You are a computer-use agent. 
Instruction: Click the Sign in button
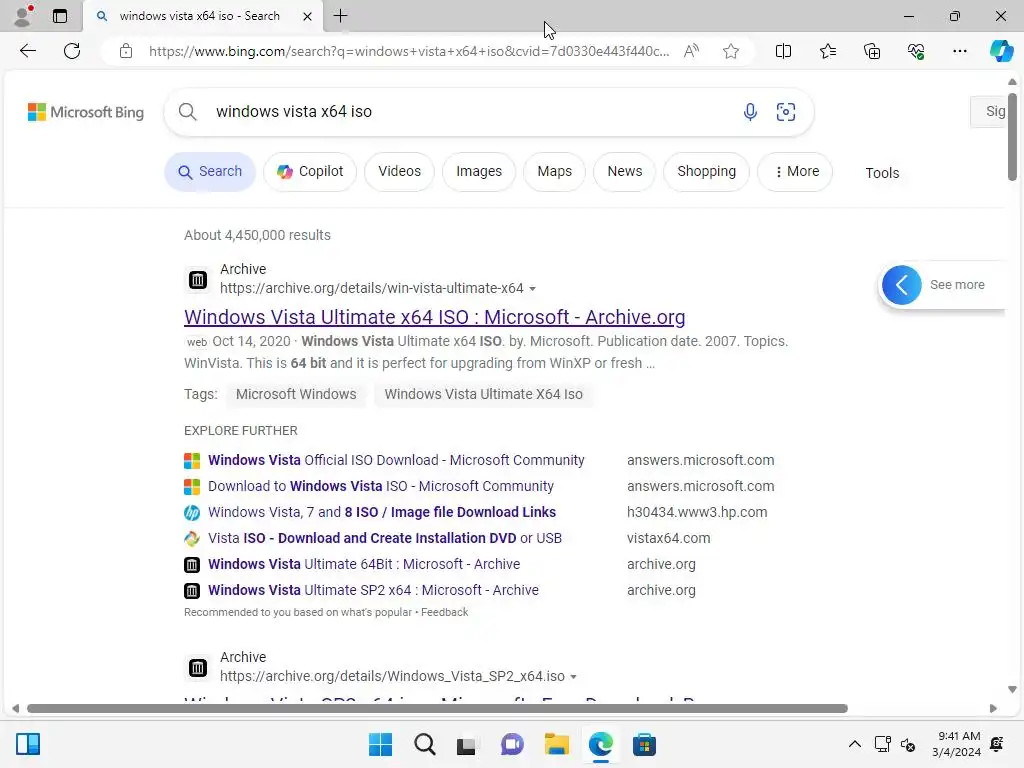click(988, 112)
